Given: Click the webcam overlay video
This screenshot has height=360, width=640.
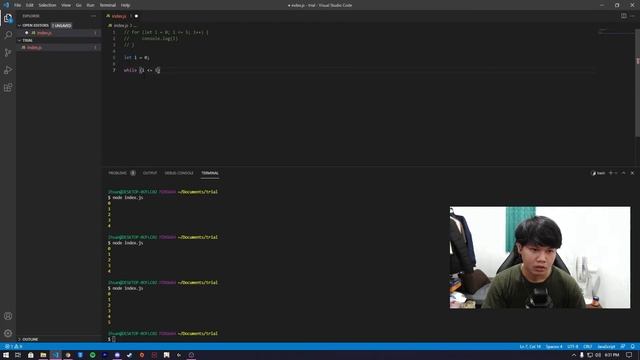Looking at the screenshot, I should click(540, 258).
